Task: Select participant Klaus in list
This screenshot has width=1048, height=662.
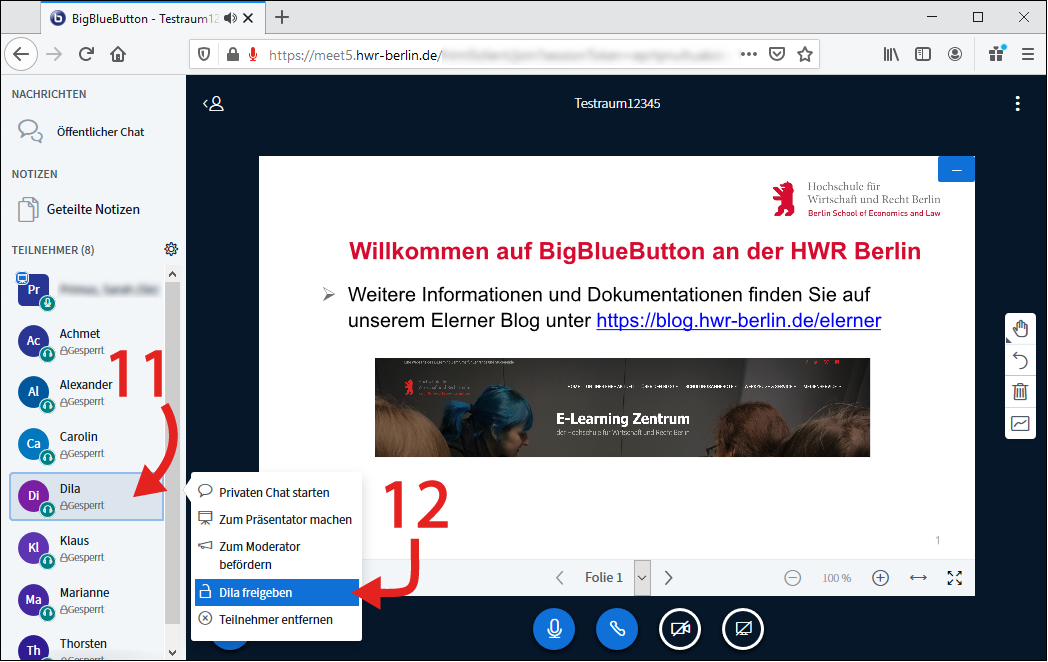Action: pos(87,548)
